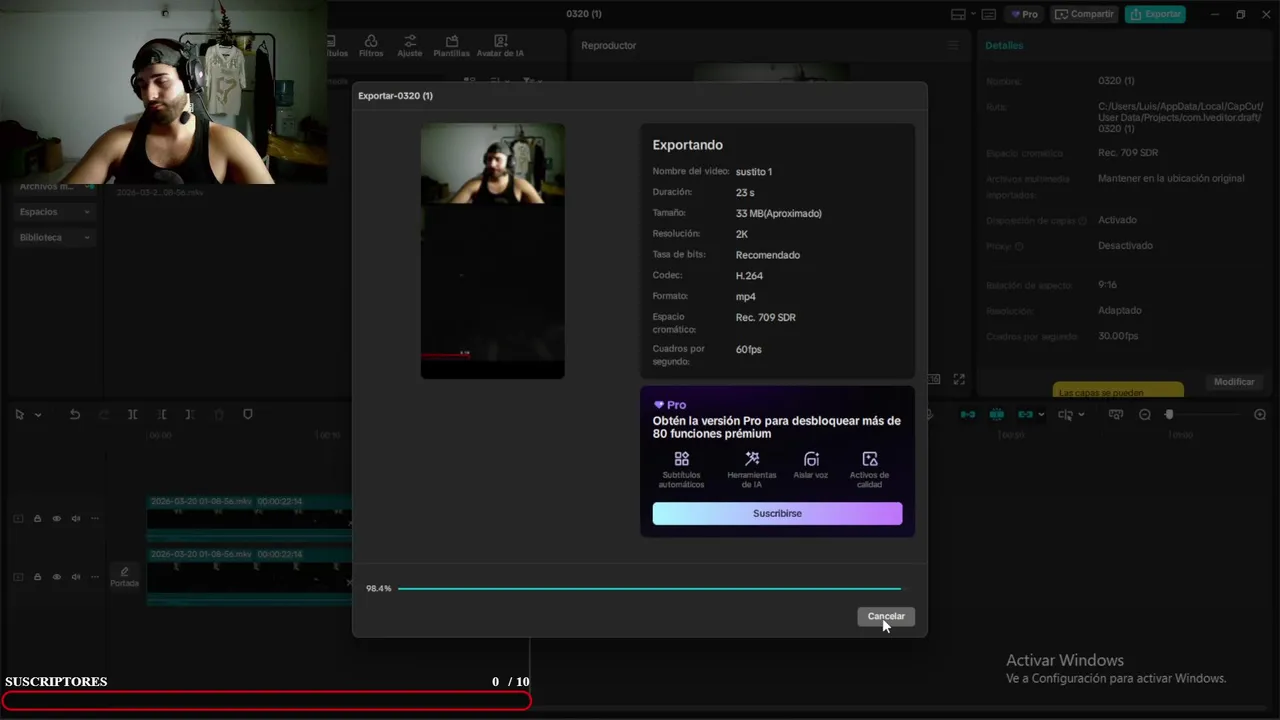
Task: Click the marker shield icon in timeline toolbar
Action: tap(248, 414)
